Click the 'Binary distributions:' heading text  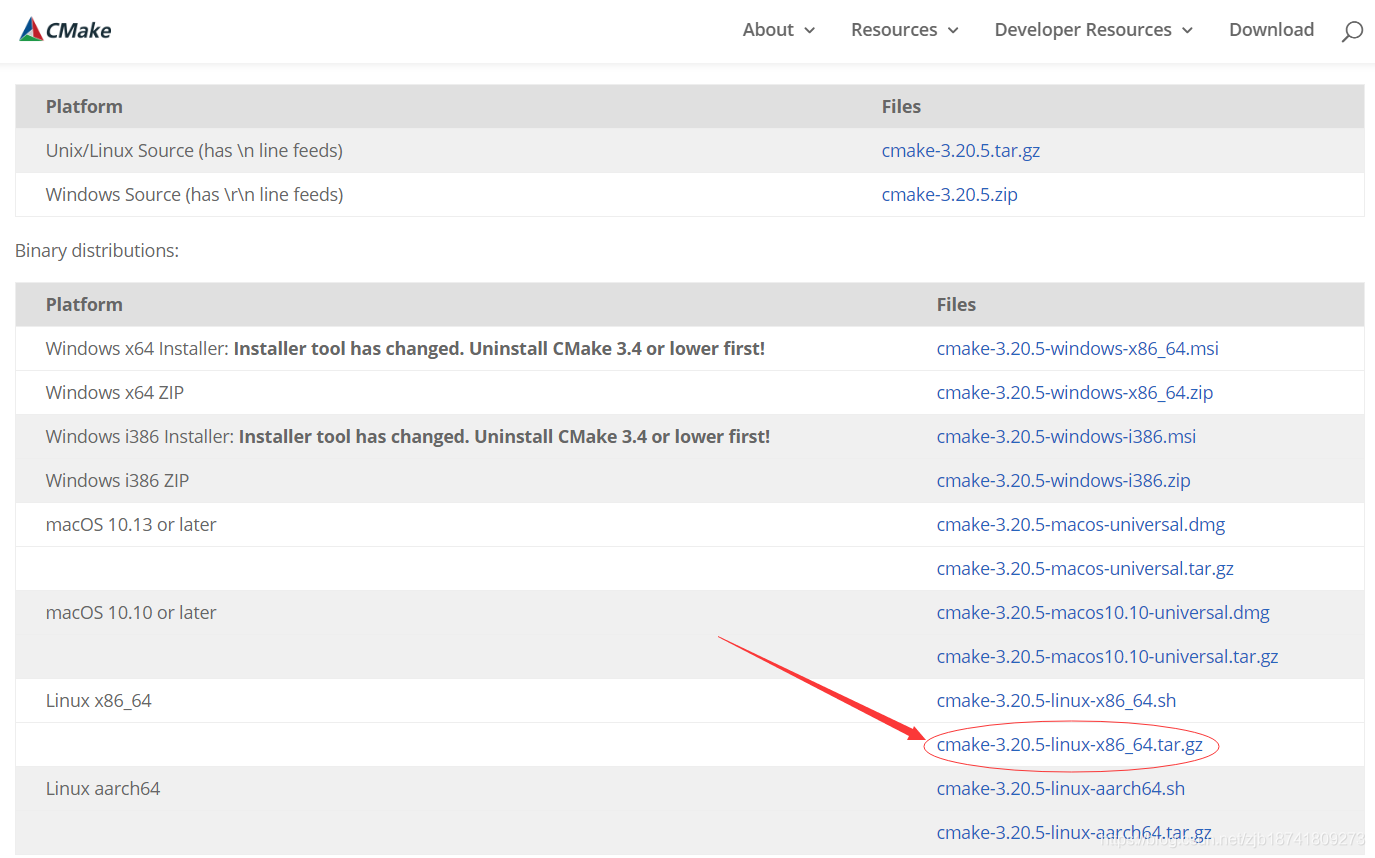click(97, 251)
